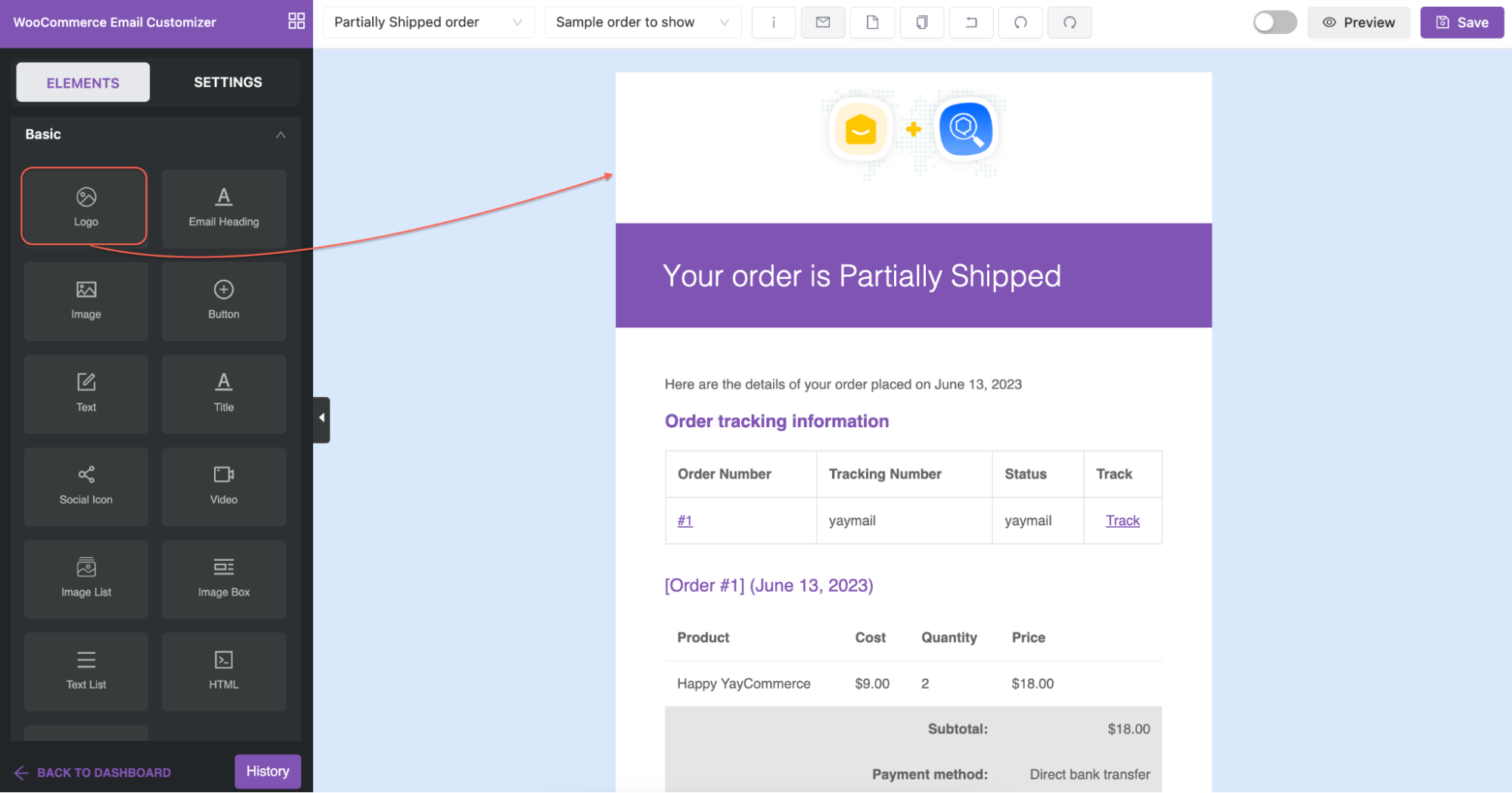Click the blank page icon in the toolbar

[x=872, y=23]
